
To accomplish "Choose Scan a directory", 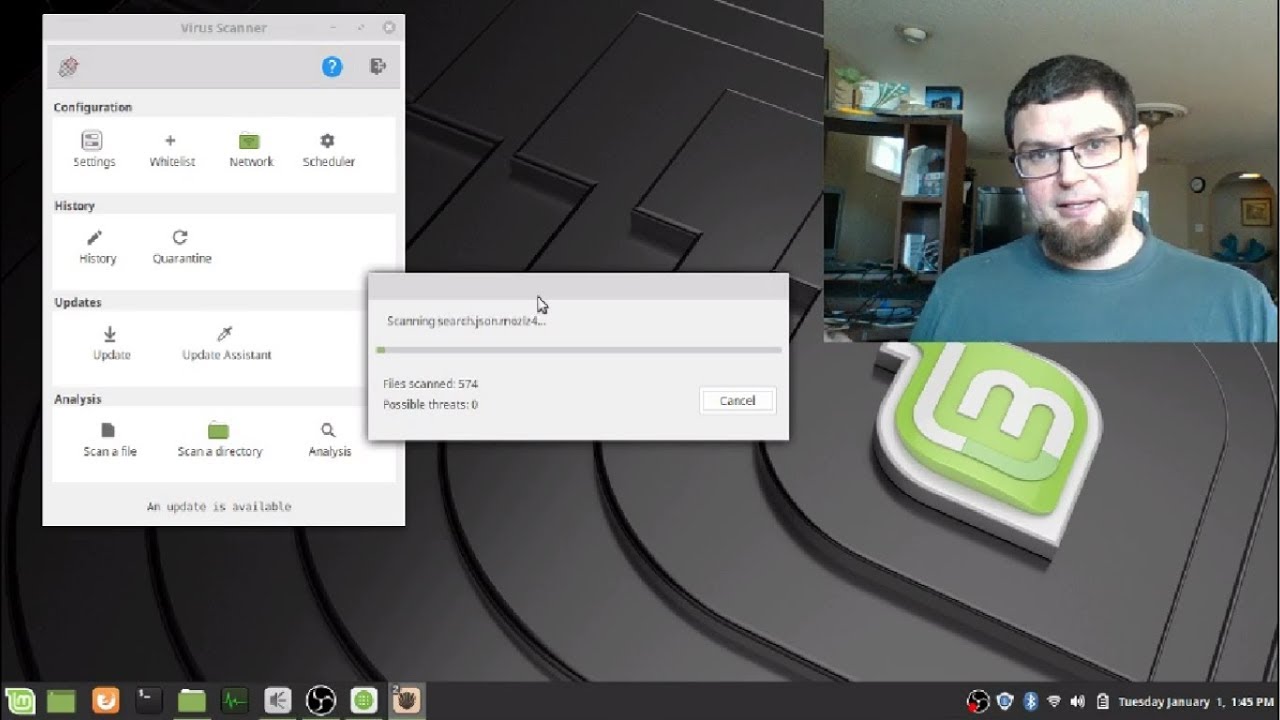I will (219, 440).
